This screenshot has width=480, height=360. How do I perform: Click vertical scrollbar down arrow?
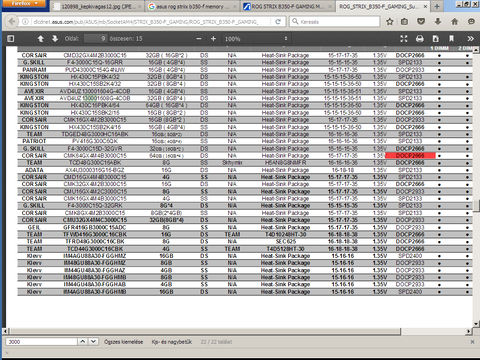(476, 324)
